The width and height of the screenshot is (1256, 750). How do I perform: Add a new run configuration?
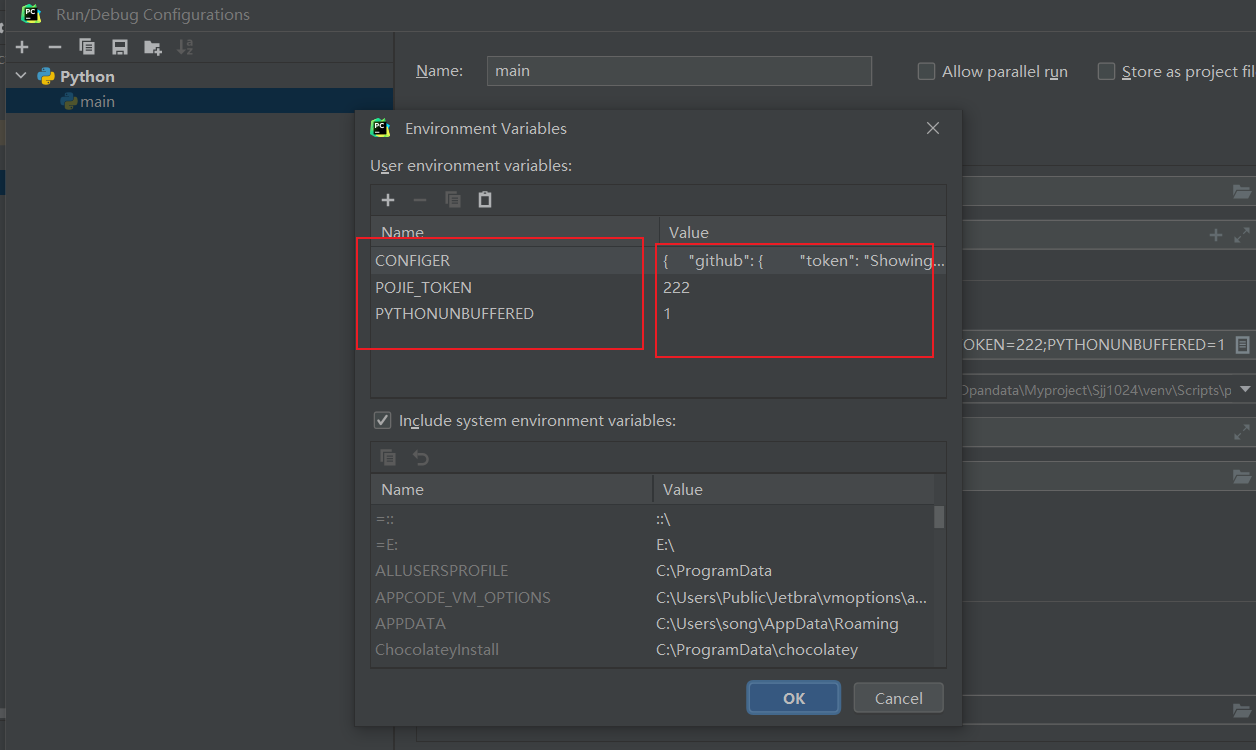(22, 46)
